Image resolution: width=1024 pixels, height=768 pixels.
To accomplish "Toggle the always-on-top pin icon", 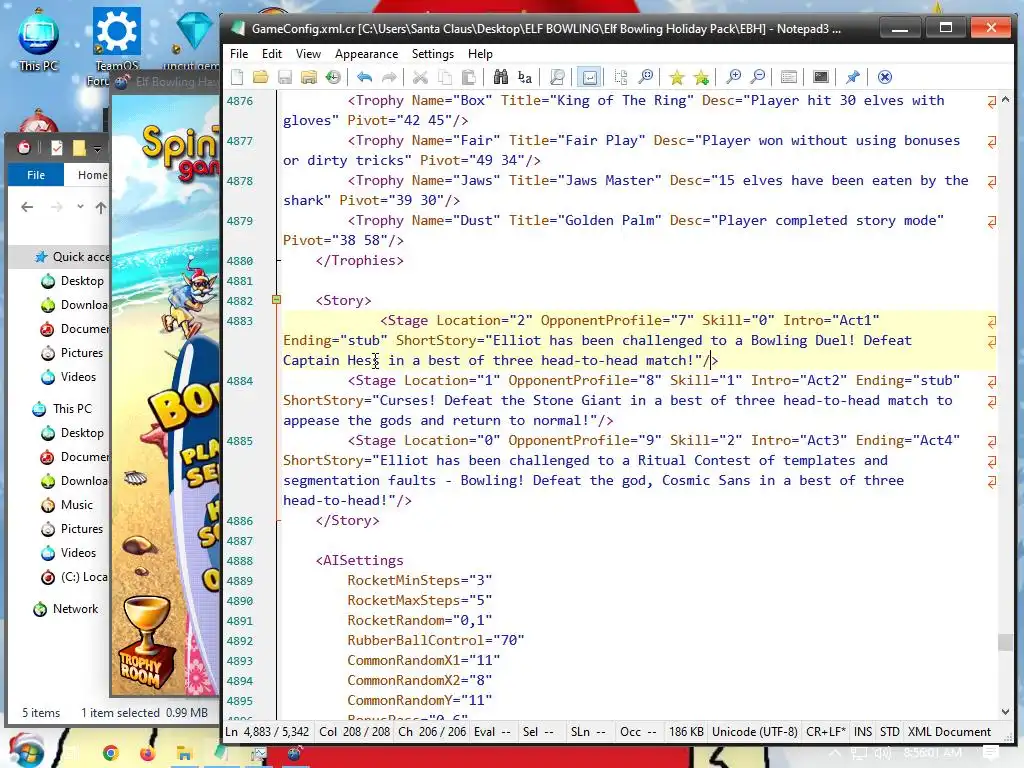I will point(852,77).
